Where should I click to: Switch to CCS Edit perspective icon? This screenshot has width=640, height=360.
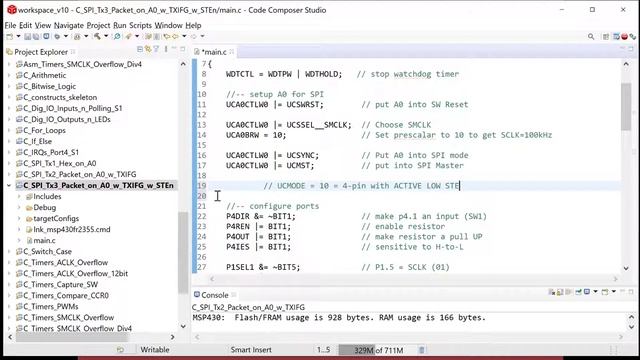pos(616,37)
